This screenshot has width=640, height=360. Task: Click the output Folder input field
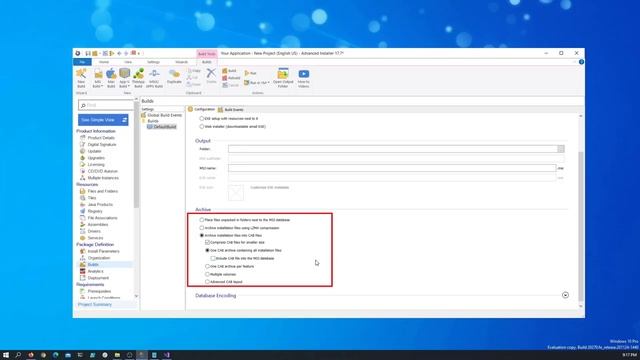tap(393, 149)
